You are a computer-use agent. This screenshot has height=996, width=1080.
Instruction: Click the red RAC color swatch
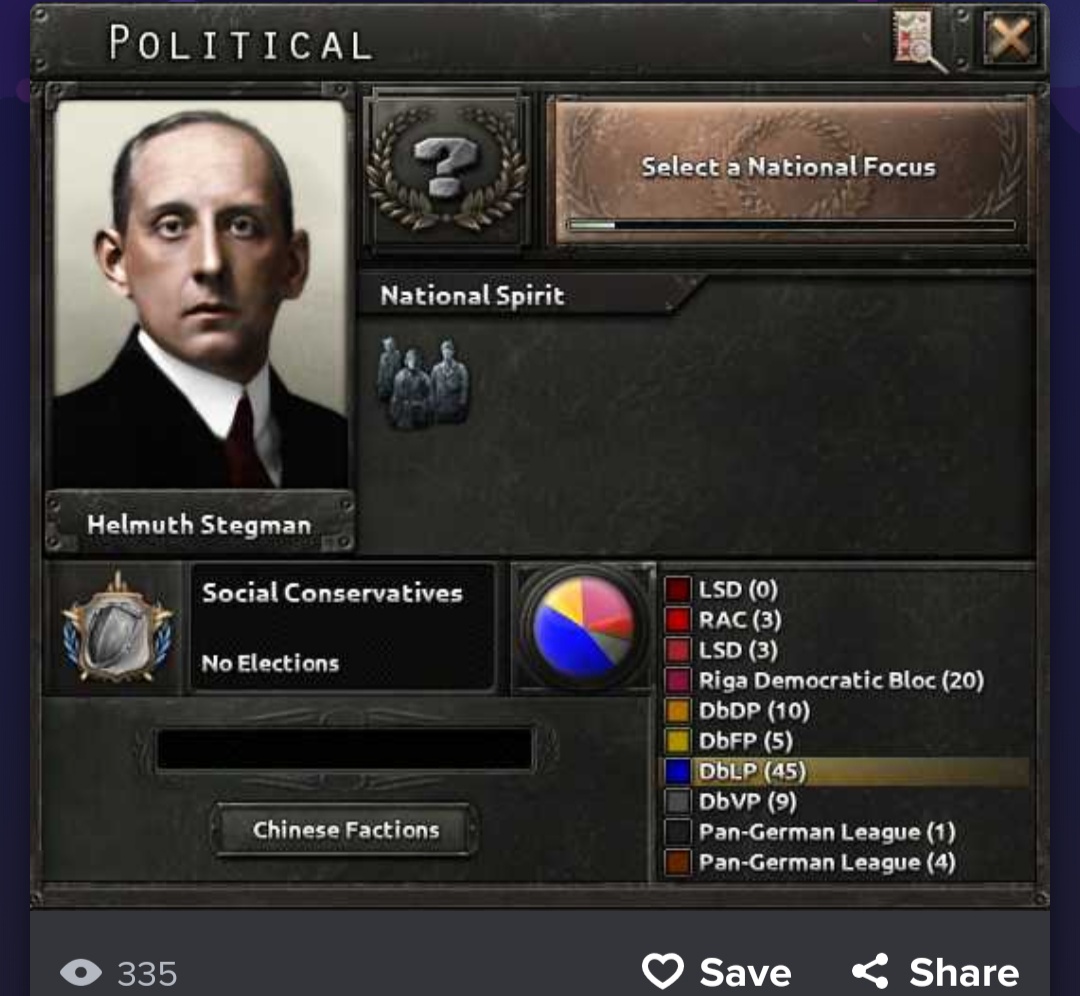coord(678,620)
